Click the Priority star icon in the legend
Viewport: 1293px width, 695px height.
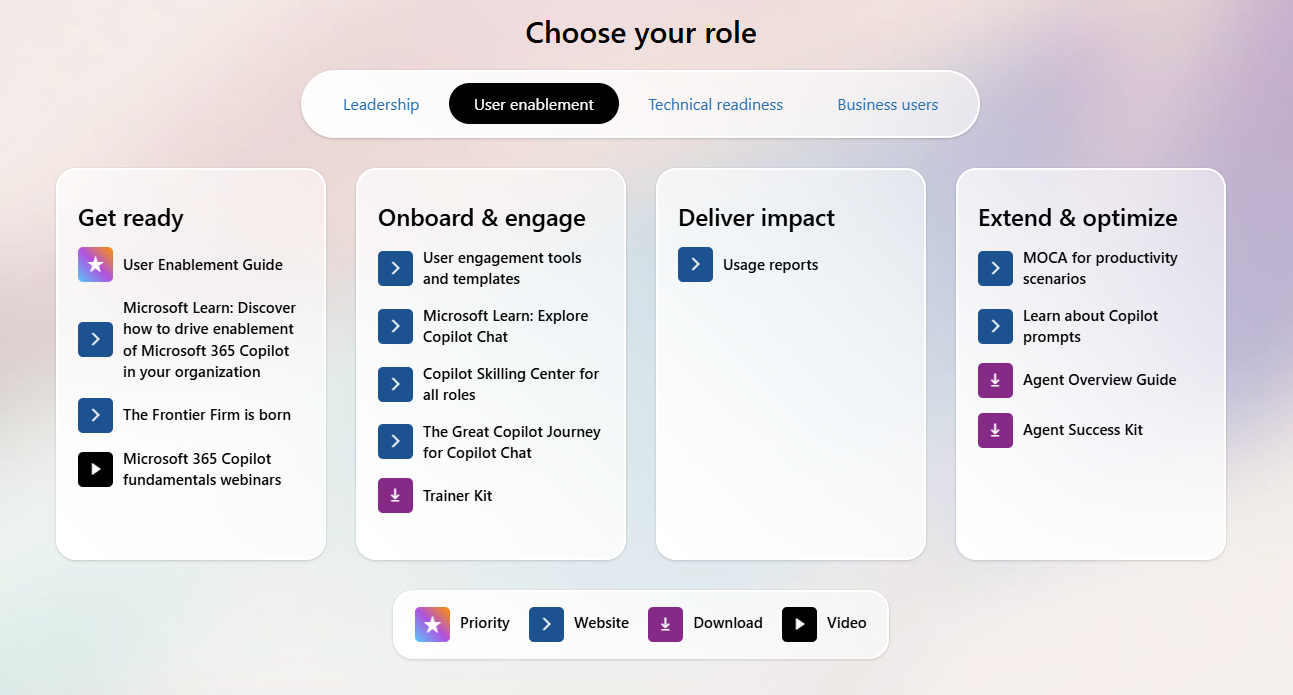click(432, 624)
